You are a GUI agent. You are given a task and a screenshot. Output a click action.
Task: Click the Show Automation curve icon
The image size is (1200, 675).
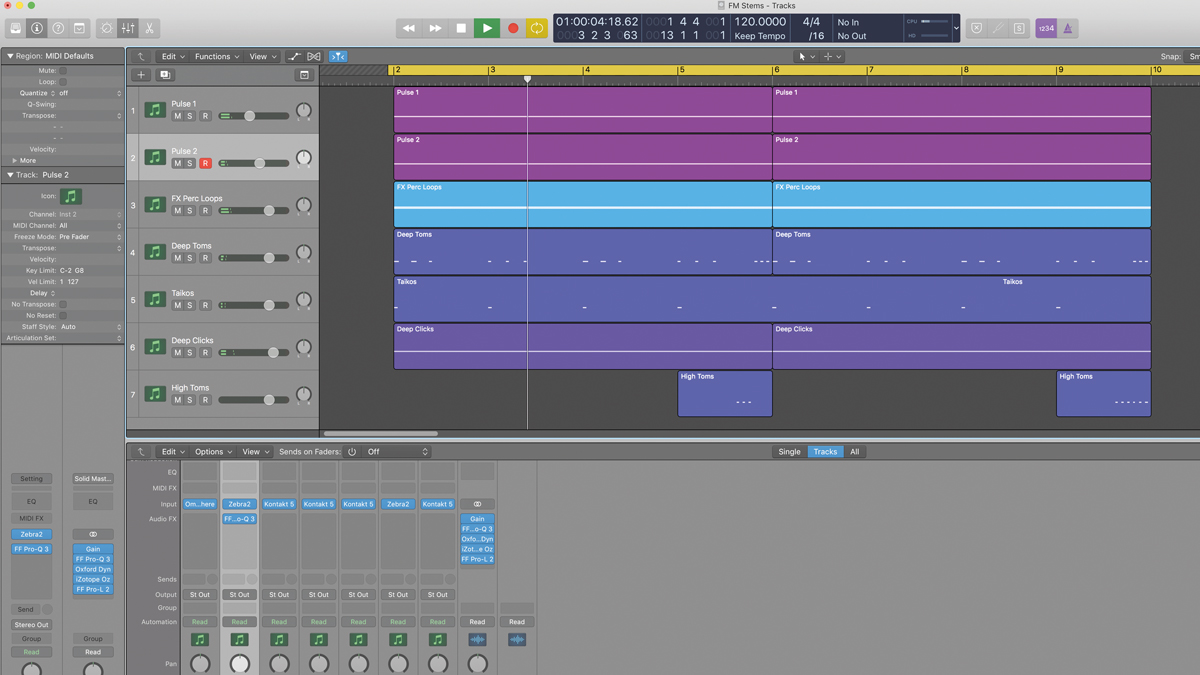294,57
